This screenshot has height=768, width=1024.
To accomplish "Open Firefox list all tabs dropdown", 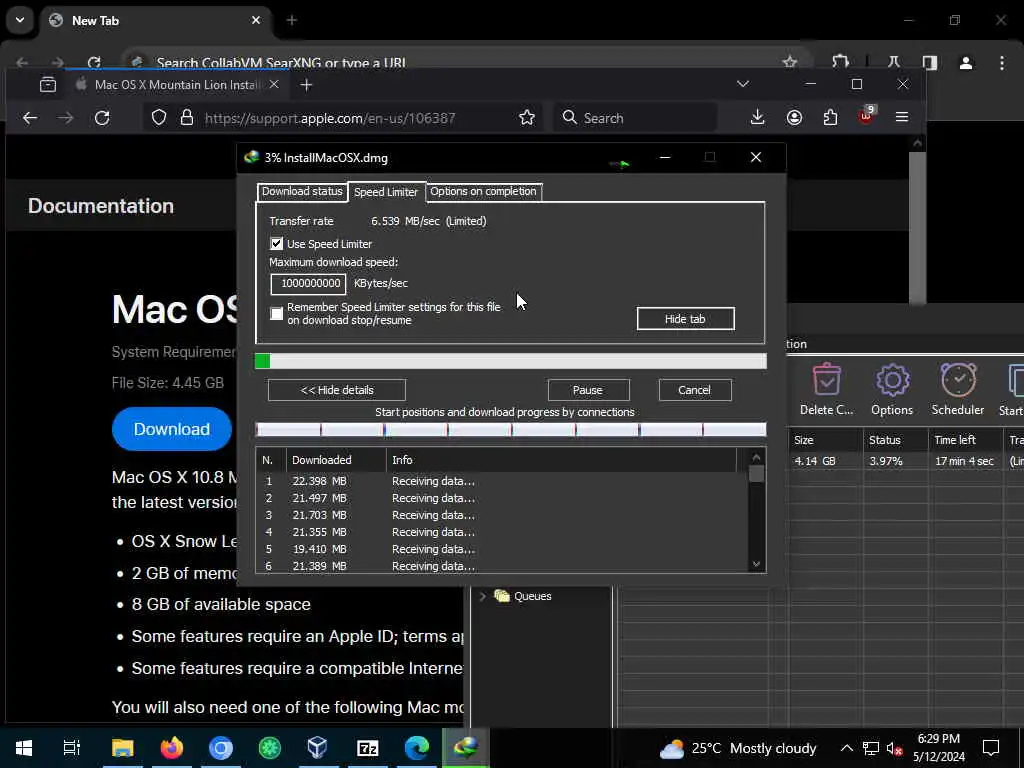I will 743,84.
